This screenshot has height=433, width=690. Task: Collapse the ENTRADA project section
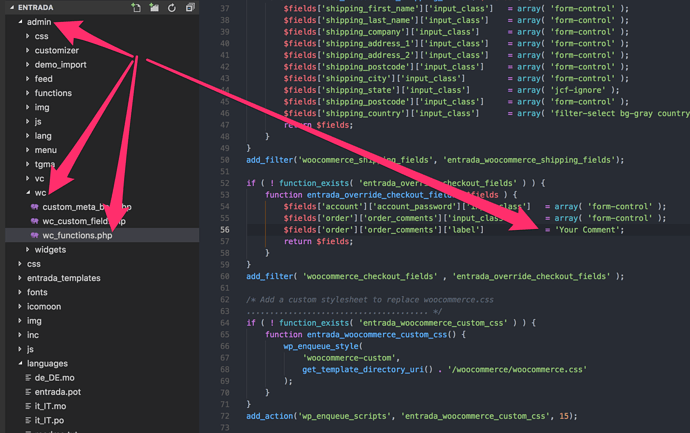coord(12,7)
